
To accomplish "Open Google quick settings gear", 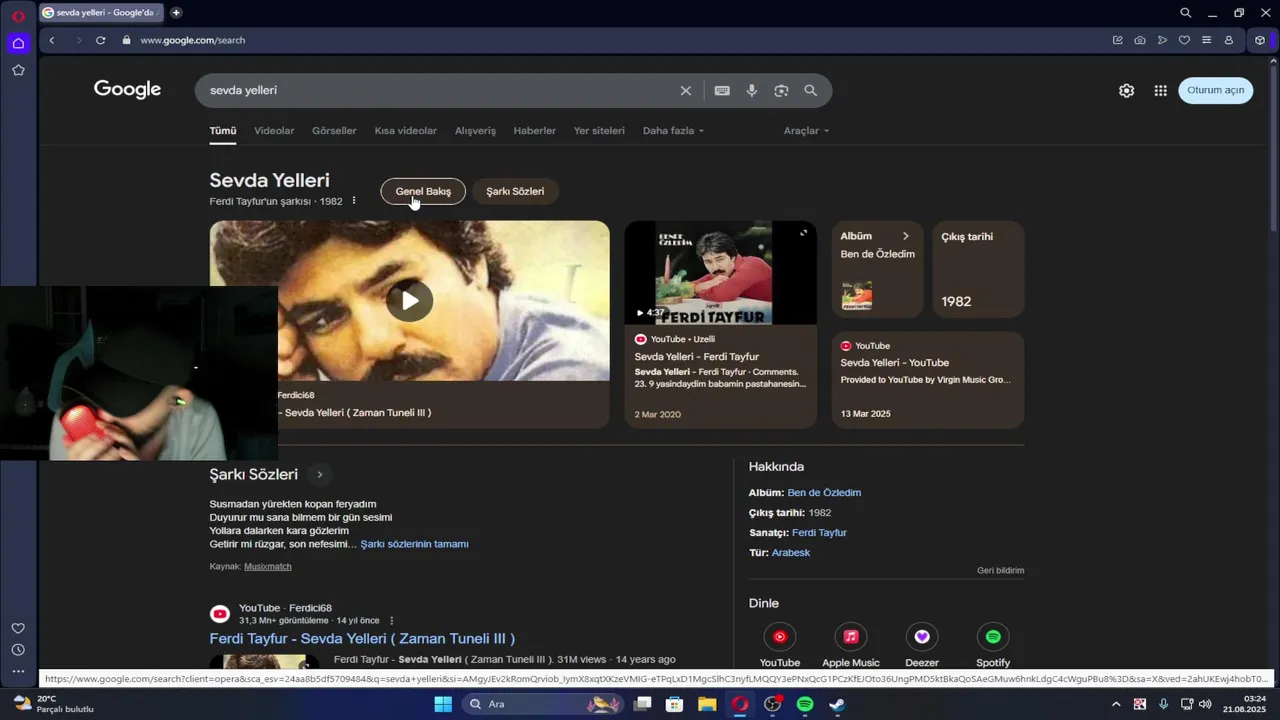I will (1127, 90).
